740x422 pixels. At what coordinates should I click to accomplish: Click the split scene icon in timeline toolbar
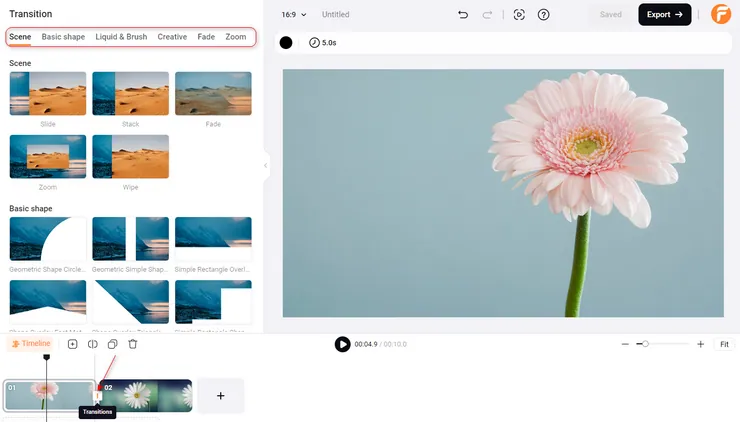point(92,344)
